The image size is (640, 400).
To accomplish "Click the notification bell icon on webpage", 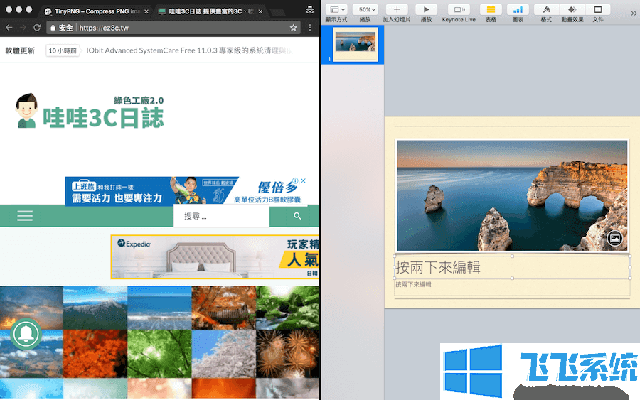I will click(26, 333).
